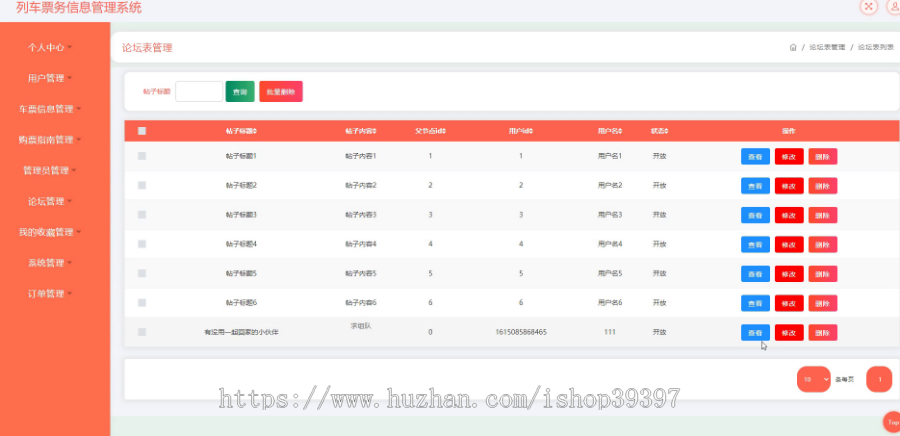The width and height of the screenshot is (900, 436).
Task: Sort the 父节点id column using its arrows
Action: tap(444, 131)
